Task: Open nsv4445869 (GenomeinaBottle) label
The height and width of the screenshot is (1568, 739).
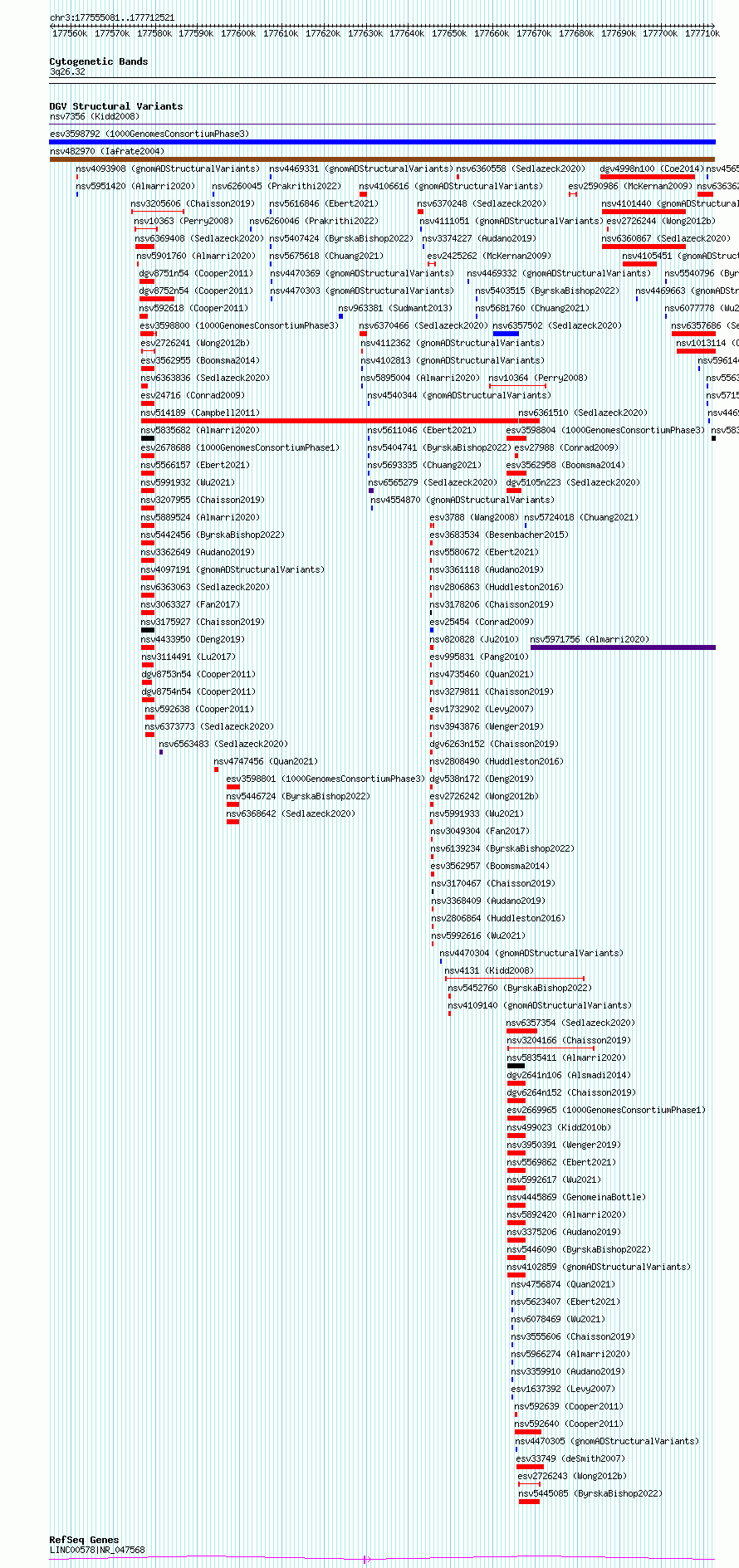Action: coord(576,1197)
